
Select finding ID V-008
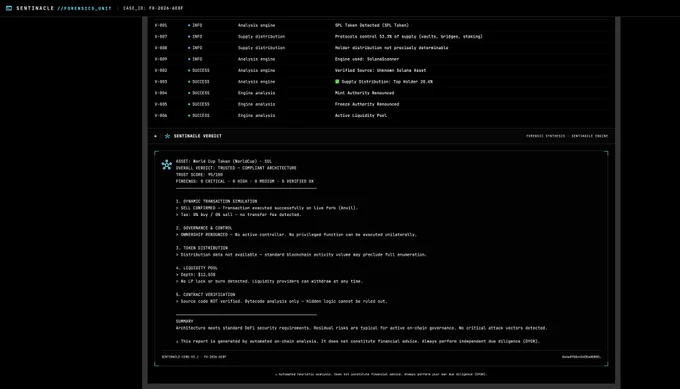click(x=161, y=48)
